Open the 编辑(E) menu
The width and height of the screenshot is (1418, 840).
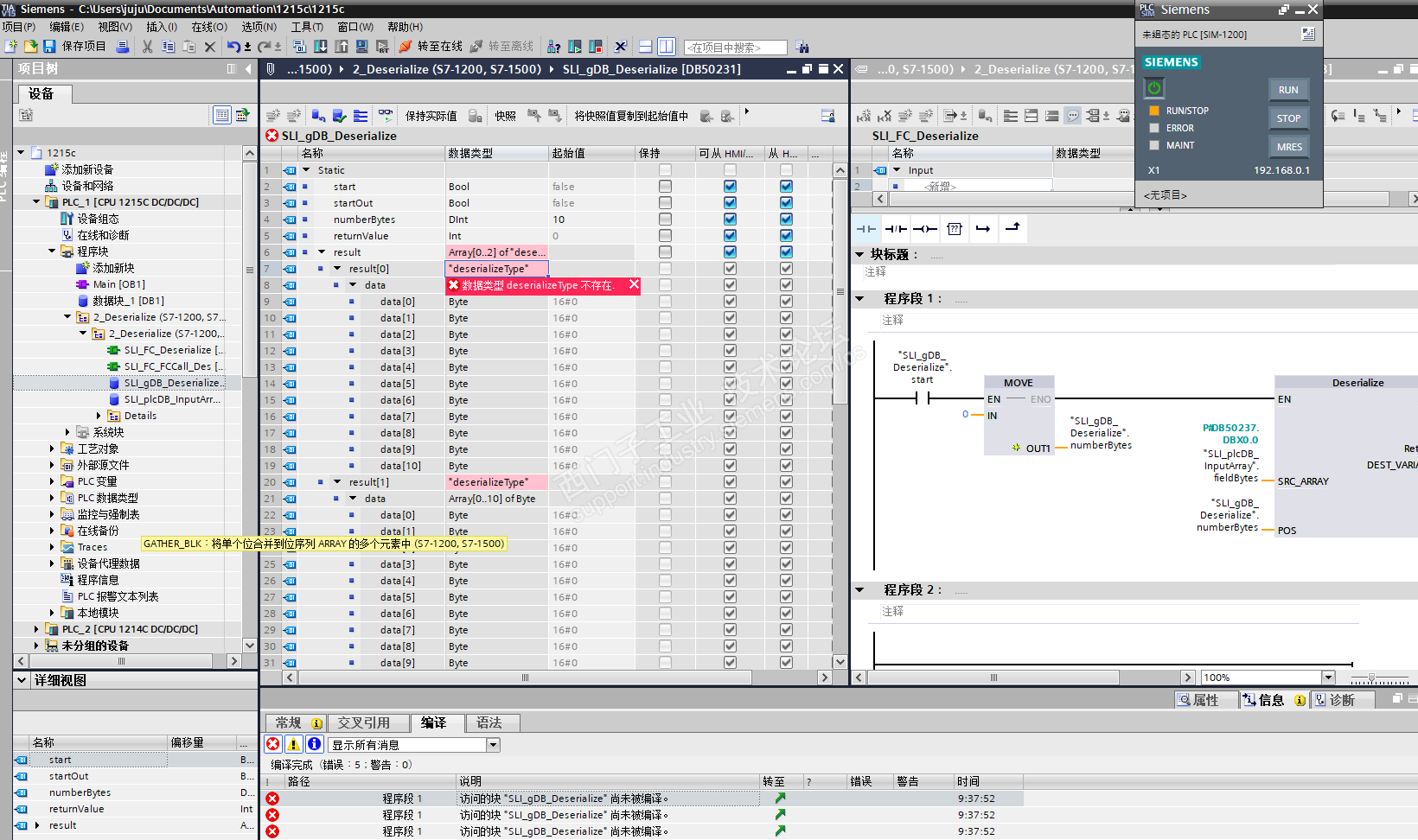tap(67, 27)
